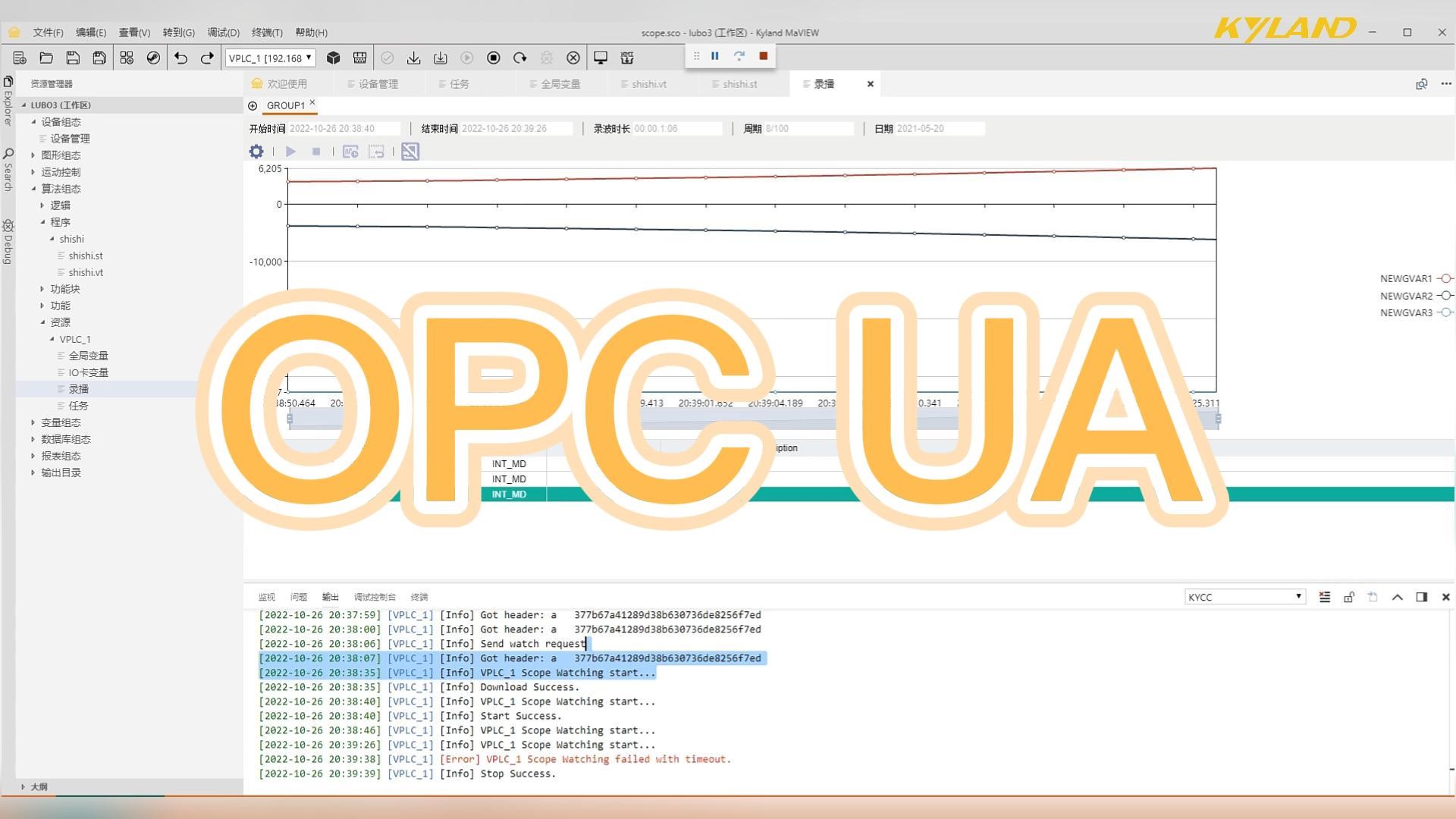
Task: Open the 调试(D) menu
Action: point(223,33)
